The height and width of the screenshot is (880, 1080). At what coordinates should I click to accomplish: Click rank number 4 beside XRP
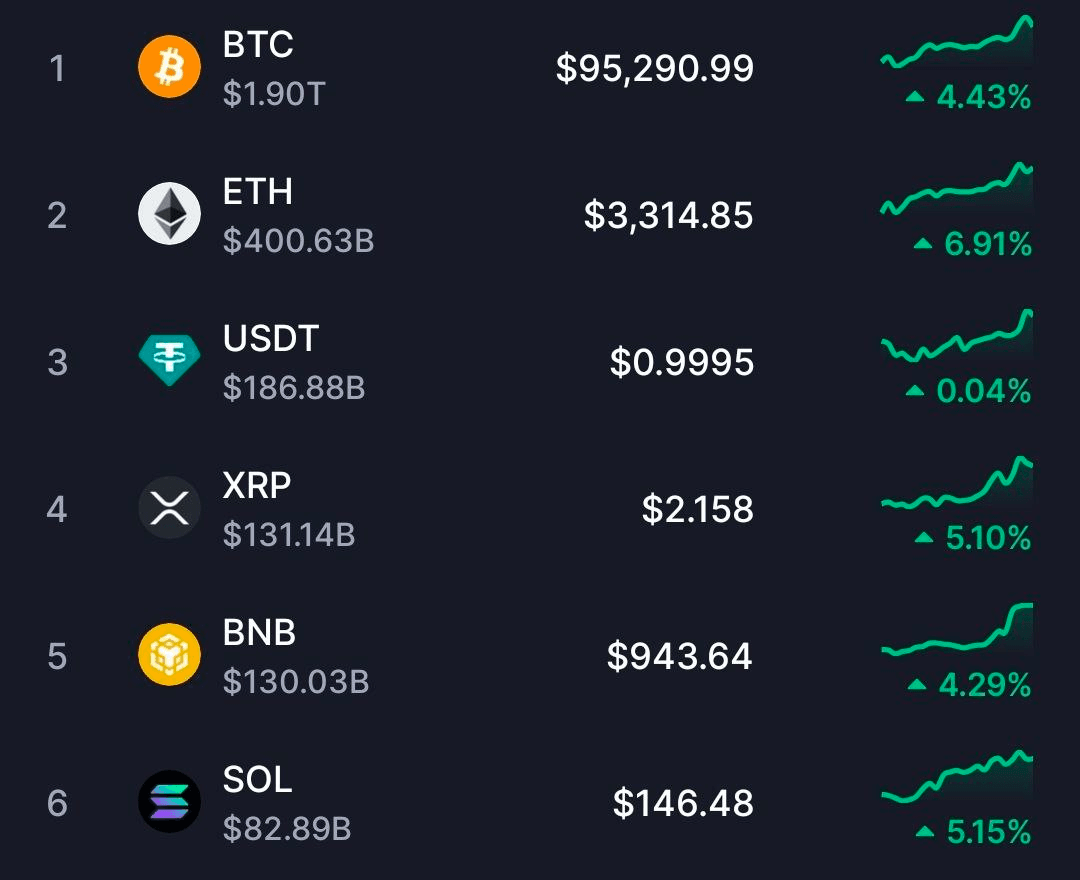58,507
